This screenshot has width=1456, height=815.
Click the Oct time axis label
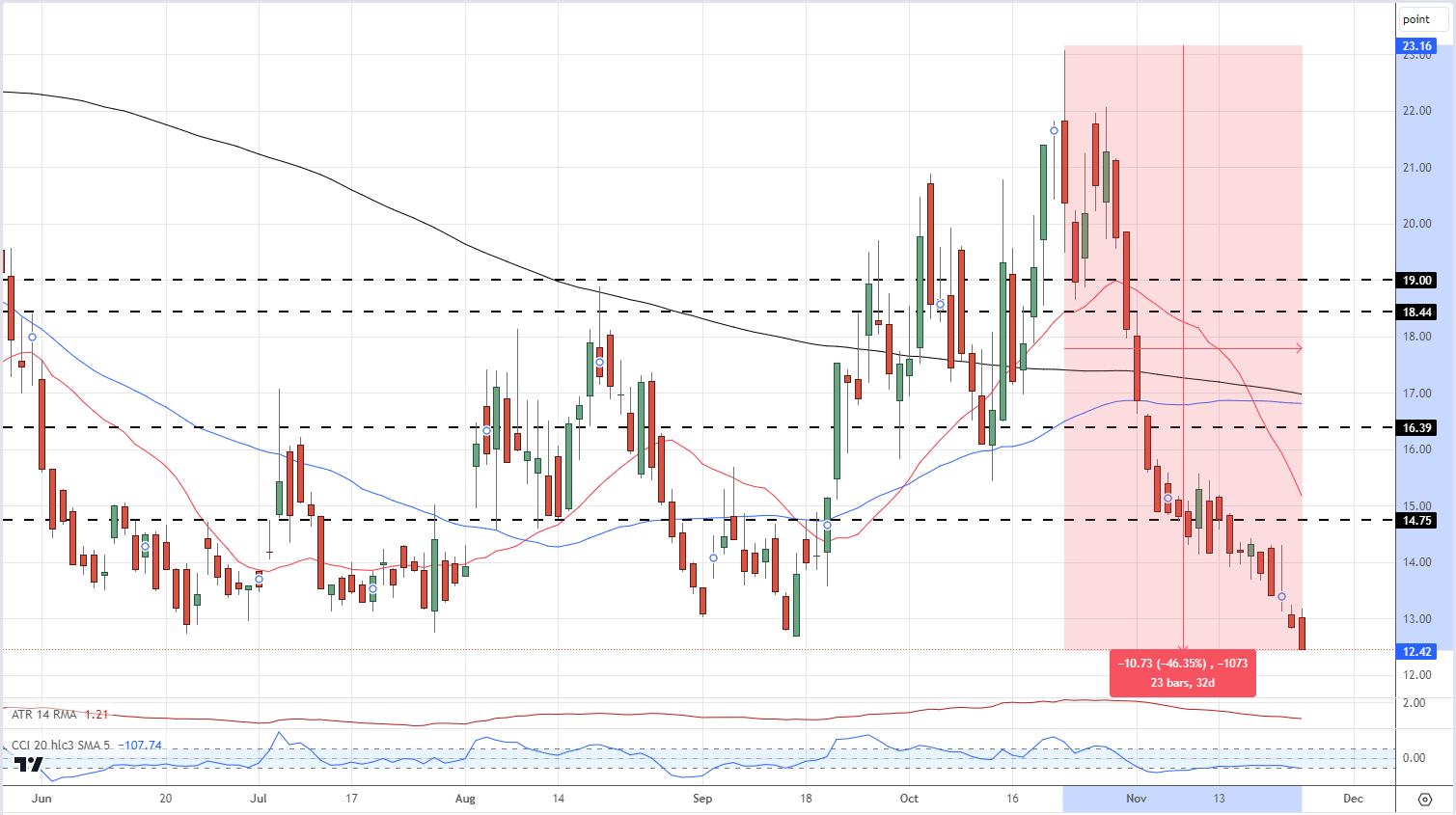point(908,799)
